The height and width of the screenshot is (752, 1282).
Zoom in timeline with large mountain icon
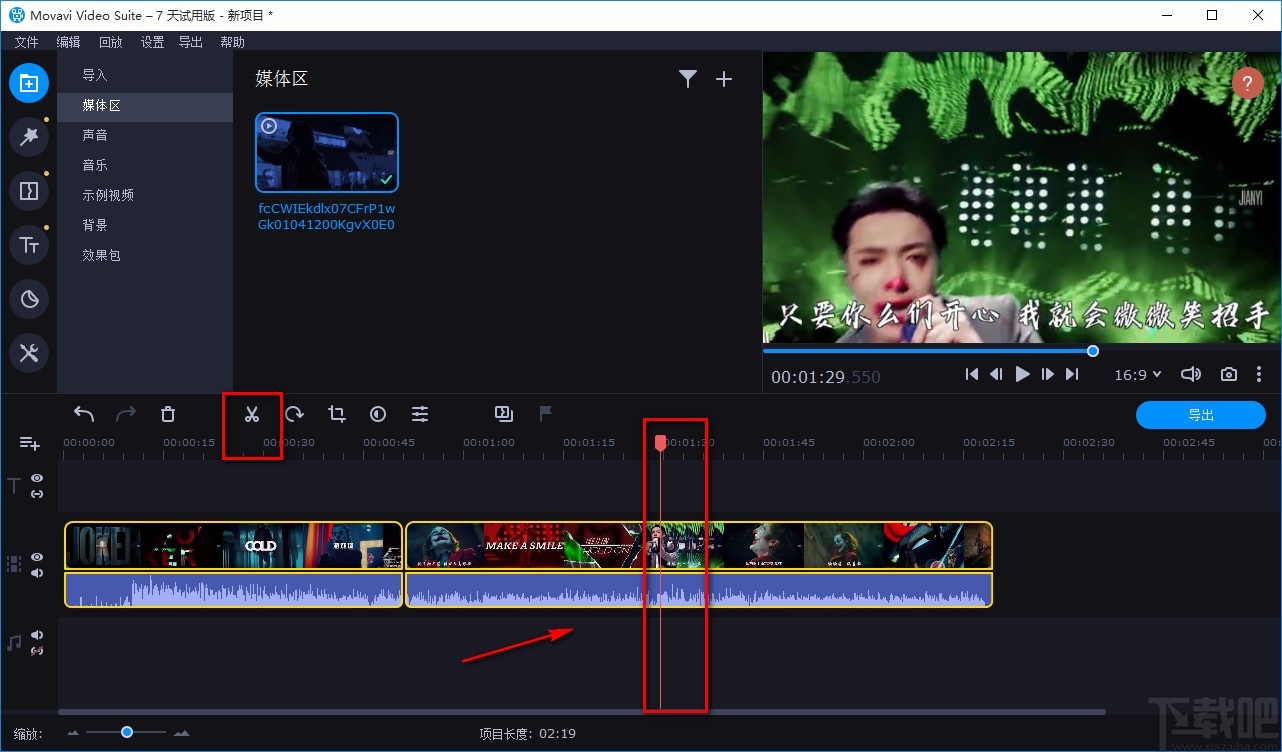point(181,733)
